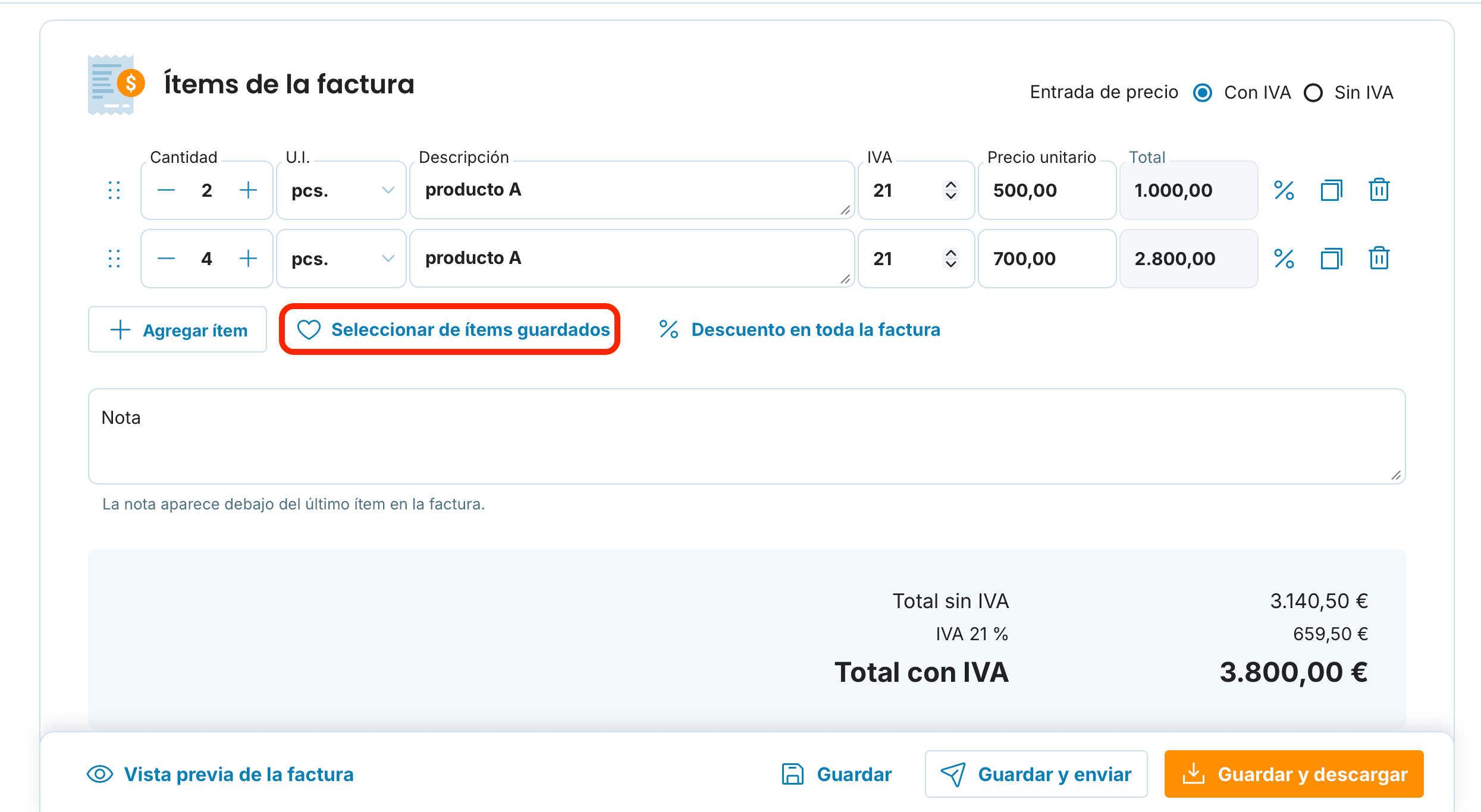Focus the Nota text area
Viewport: 1481px width, 812px height.
point(747,436)
